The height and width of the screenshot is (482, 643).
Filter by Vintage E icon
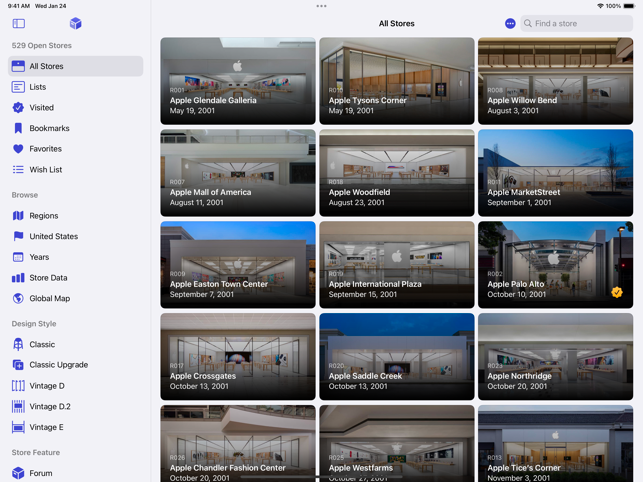click(x=18, y=427)
